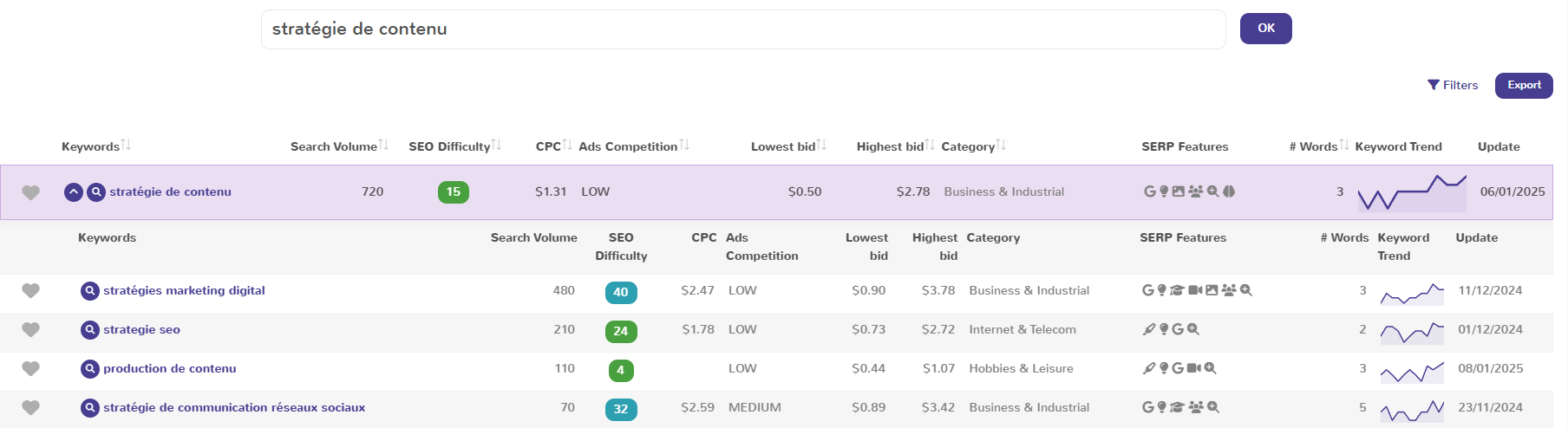1568x428 pixels.
Task: Toggle heart for 'production de contenu' row
Action: [30, 369]
